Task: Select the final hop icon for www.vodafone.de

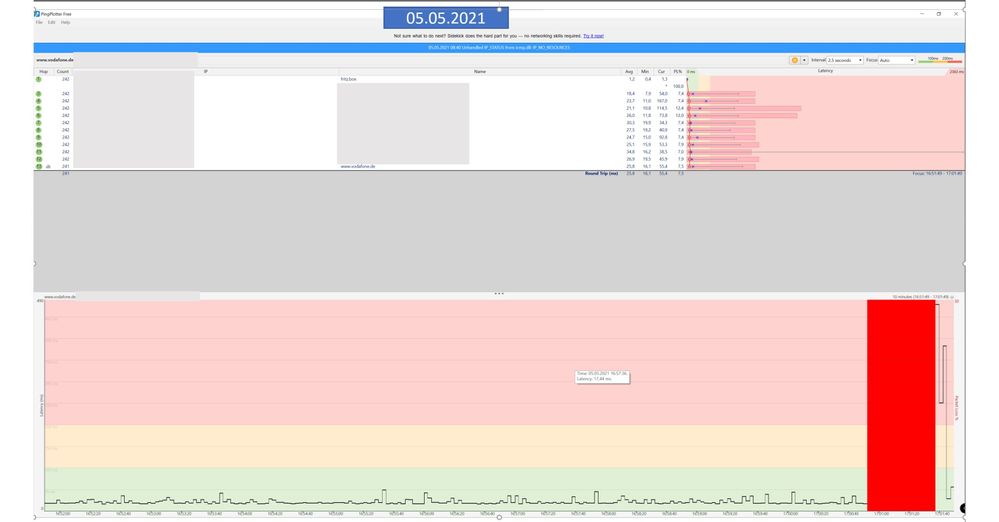Action: tap(39, 166)
